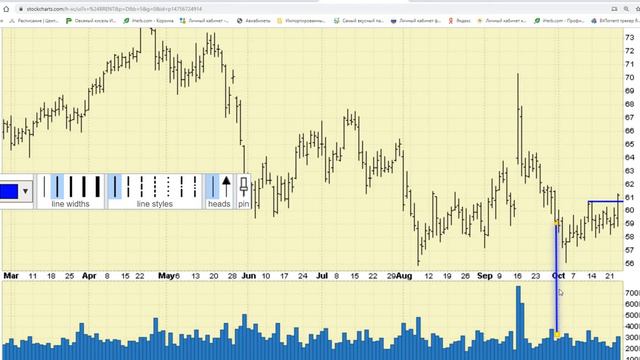640x360 pixels.
Task: Choose the short-dash fourth line style
Action: click(155, 187)
